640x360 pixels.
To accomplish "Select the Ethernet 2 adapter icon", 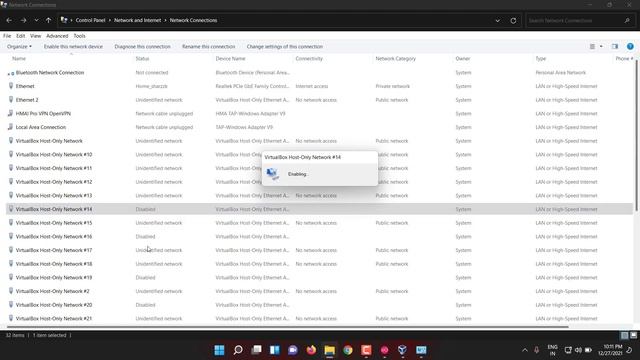I will [11, 100].
